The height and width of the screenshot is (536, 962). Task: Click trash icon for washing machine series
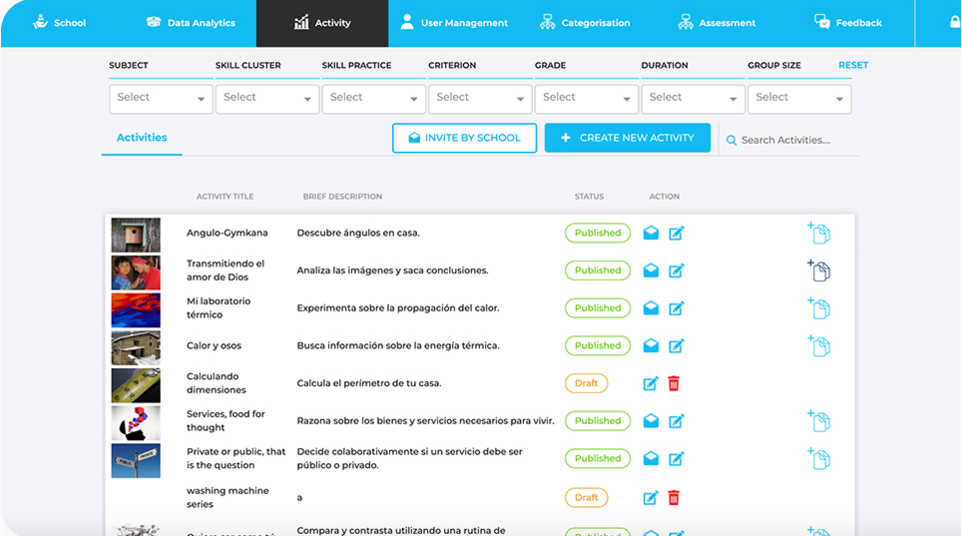[674, 497]
